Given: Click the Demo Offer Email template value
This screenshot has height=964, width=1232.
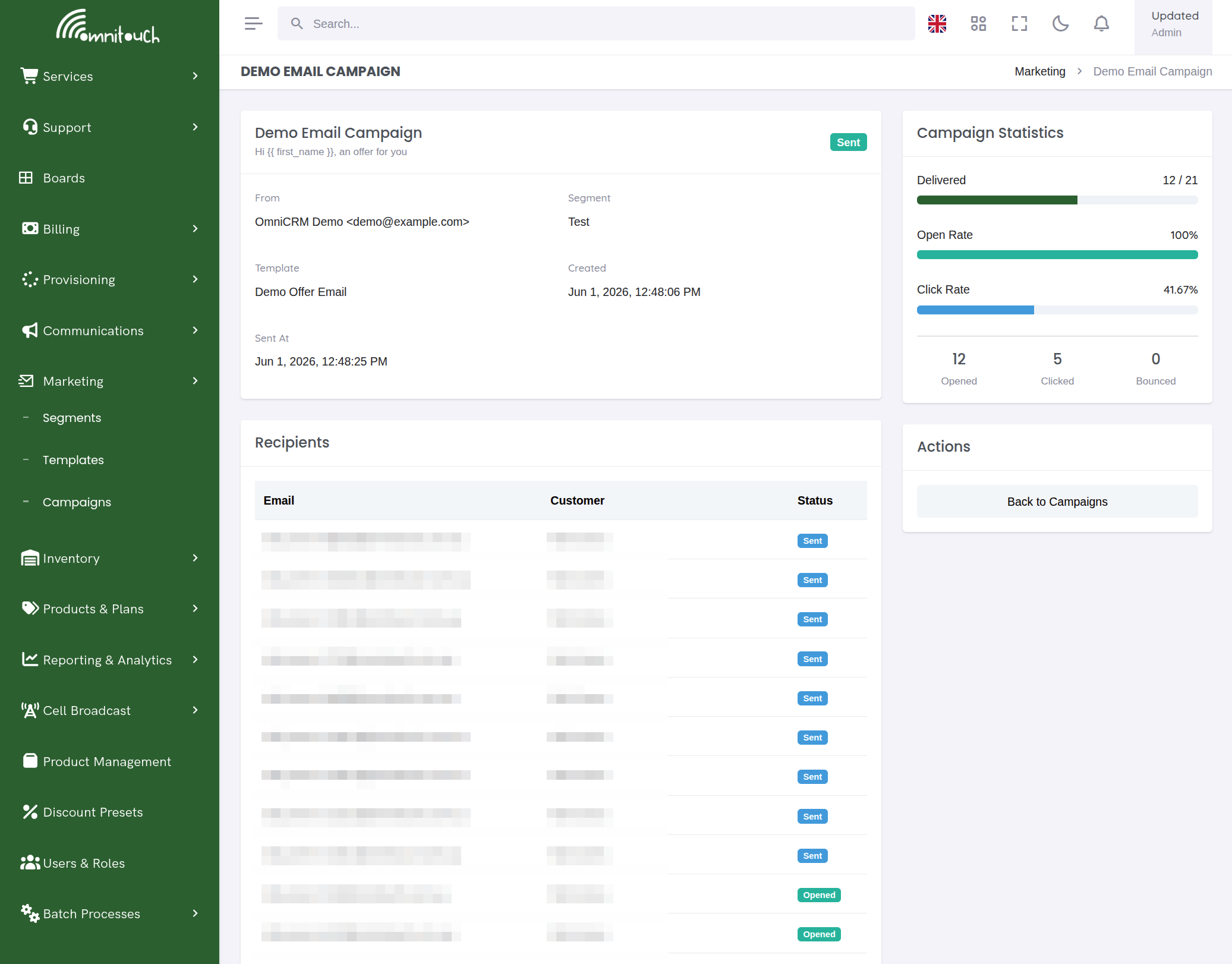Looking at the screenshot, I should (x=301, y=292).
